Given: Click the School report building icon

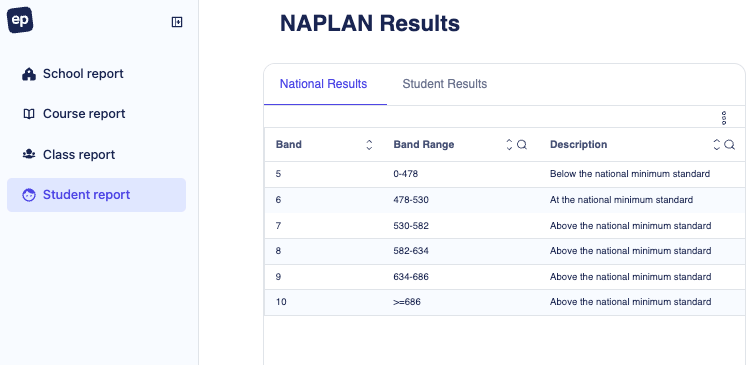Looking at the screenshot, I should [x=29, y=74].
